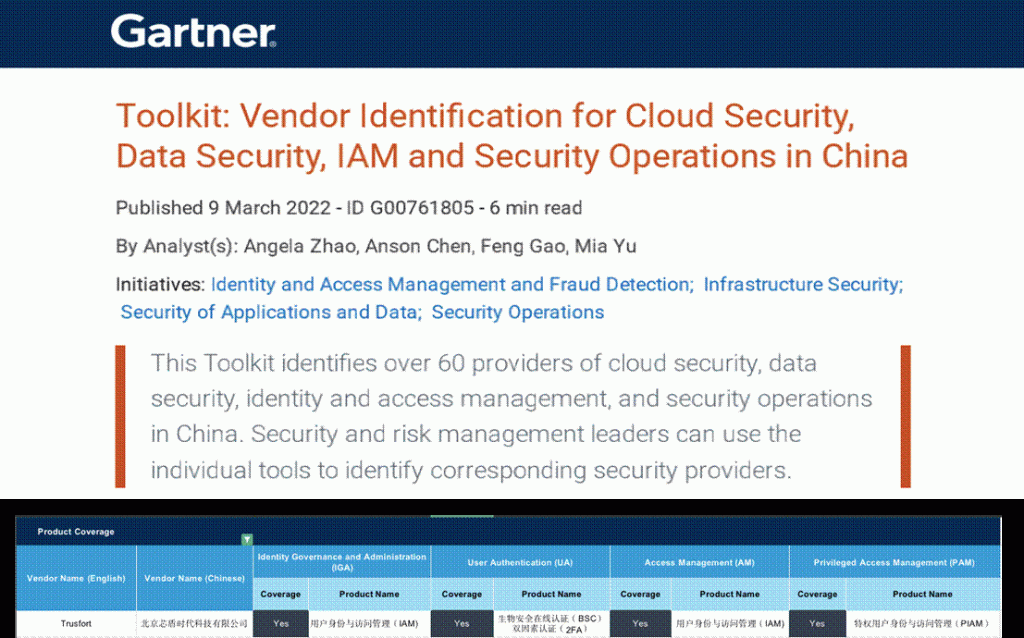Select the Yes cell under AM coverage
Viewport: 1024px width, 638px height.
tap(640, 624)
